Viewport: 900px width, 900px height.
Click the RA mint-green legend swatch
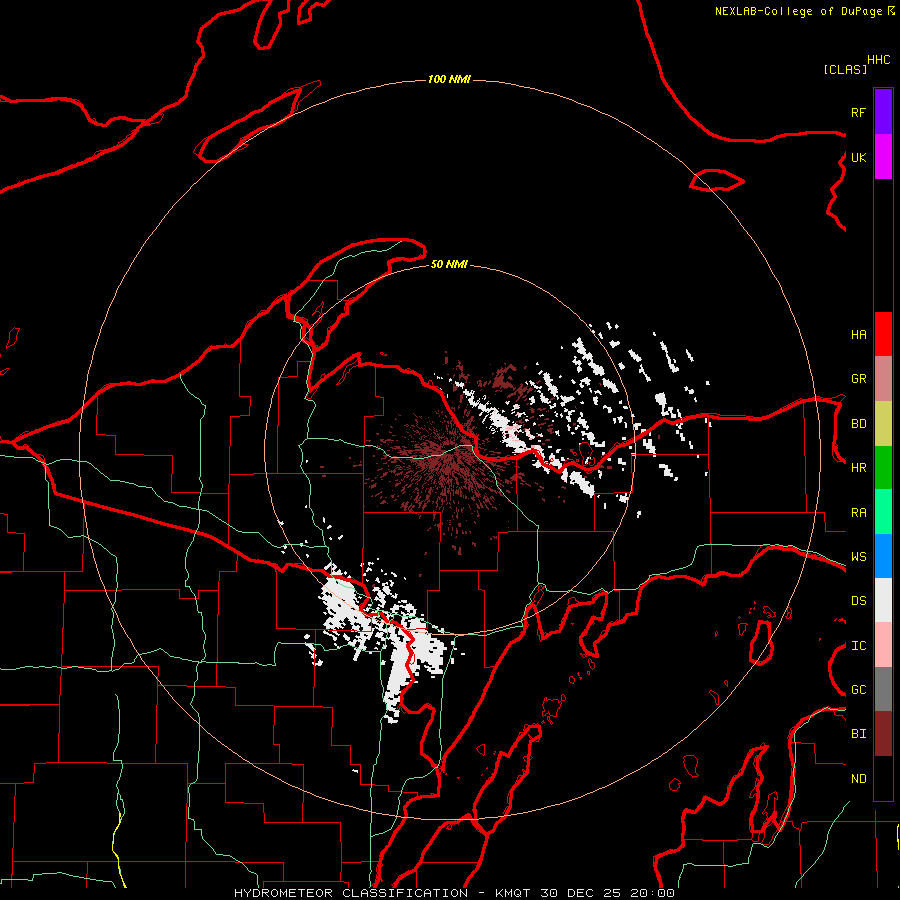tap(883, 512)
